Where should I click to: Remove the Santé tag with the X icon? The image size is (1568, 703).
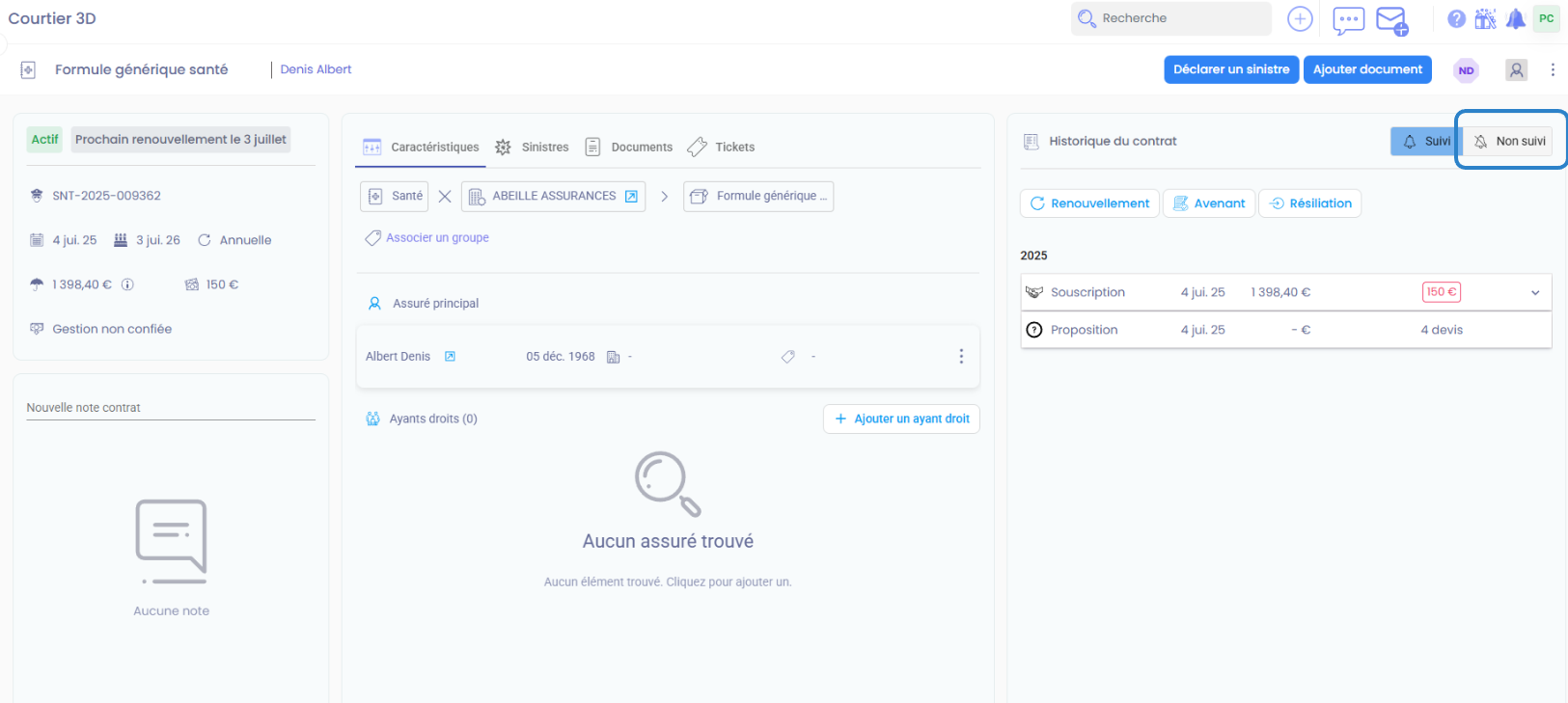(445, 196)
